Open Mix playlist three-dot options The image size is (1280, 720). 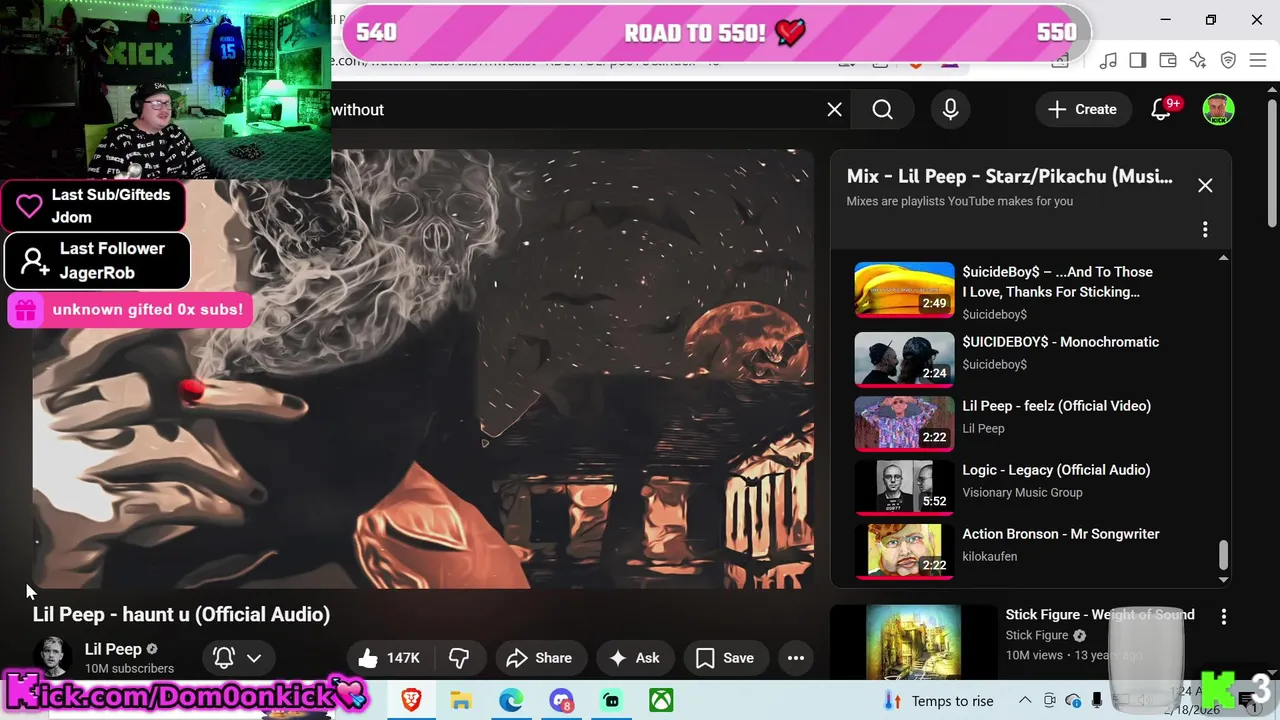point(1205,229)
